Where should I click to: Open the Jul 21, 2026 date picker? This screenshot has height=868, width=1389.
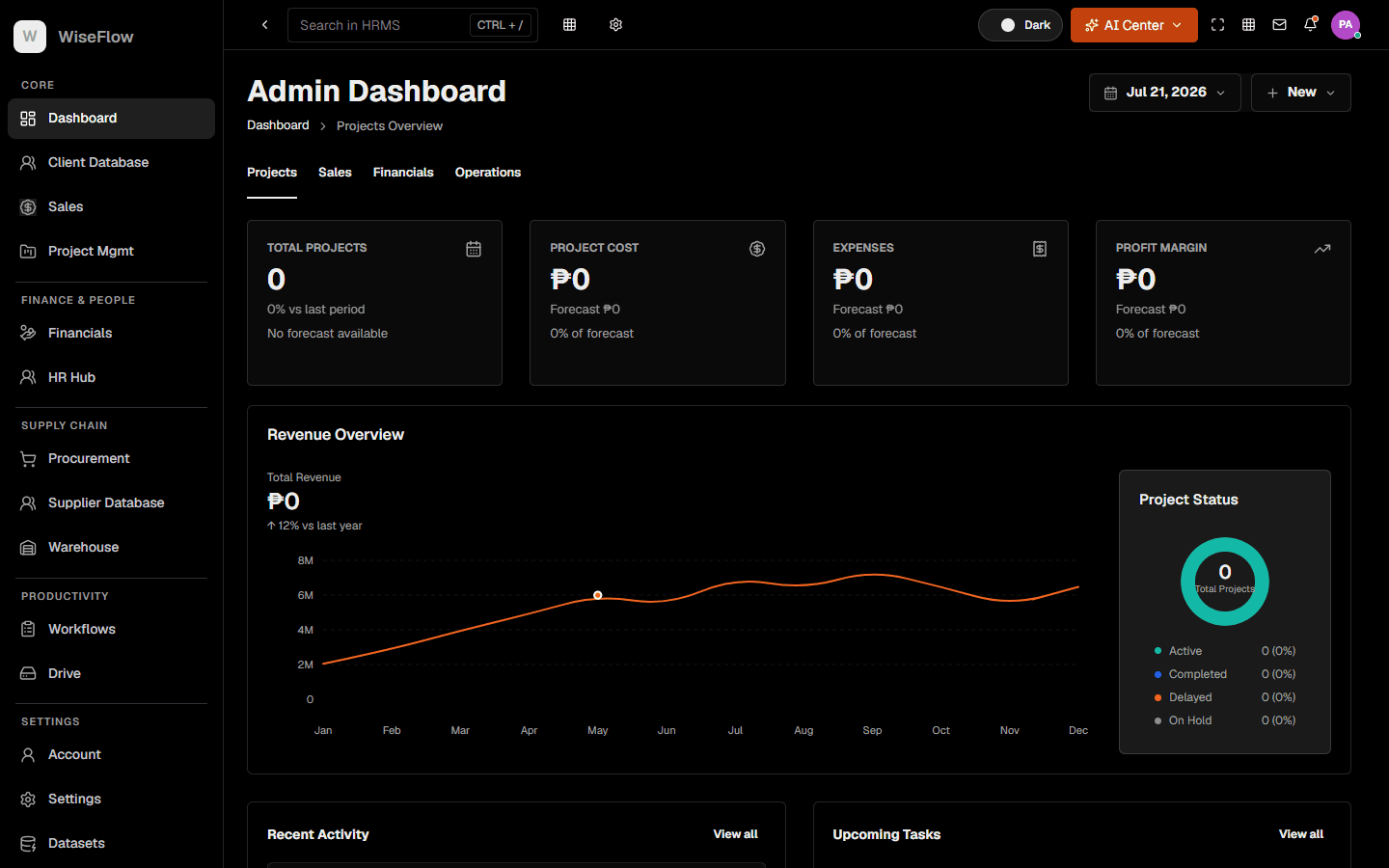tap(1165, 93)
